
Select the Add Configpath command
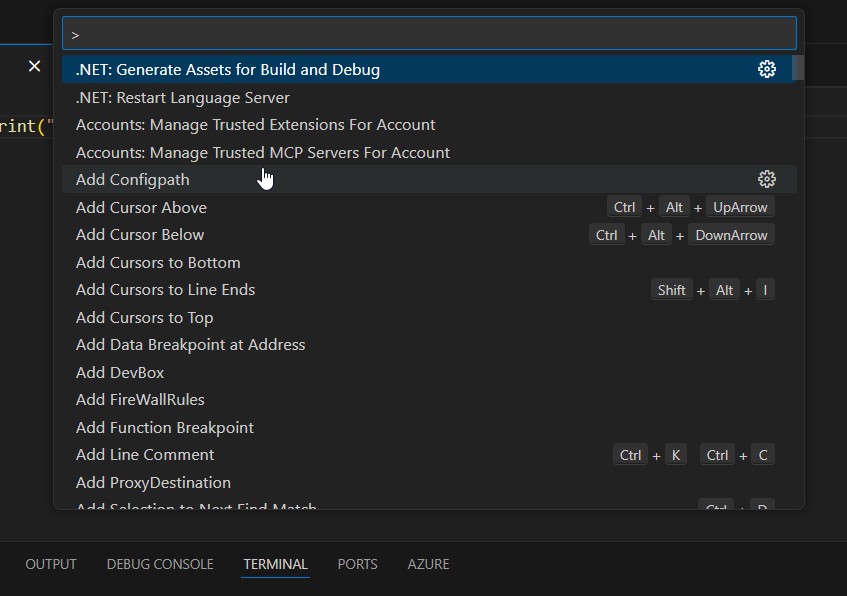(133, 180)
